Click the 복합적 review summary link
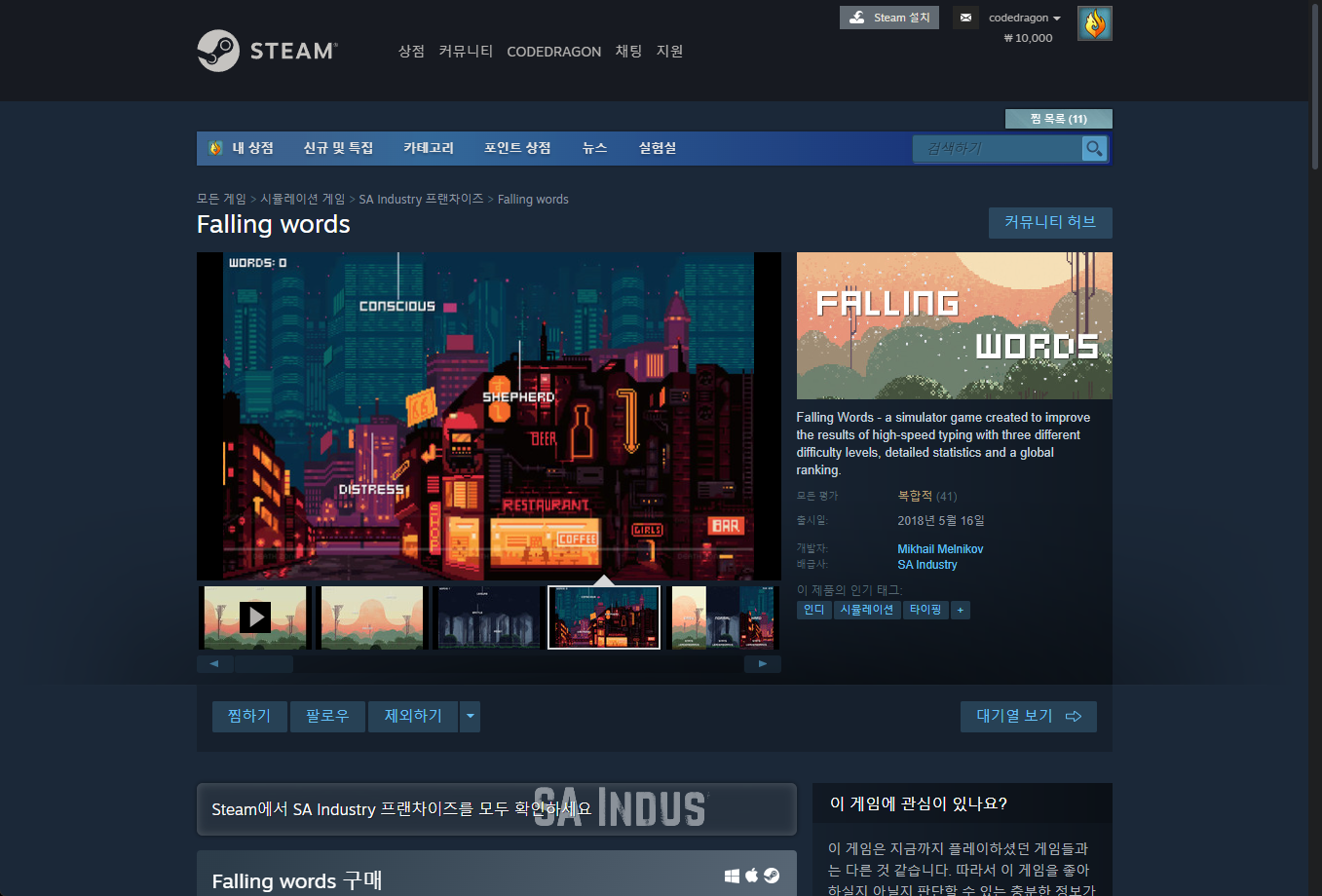 (915, 496)
